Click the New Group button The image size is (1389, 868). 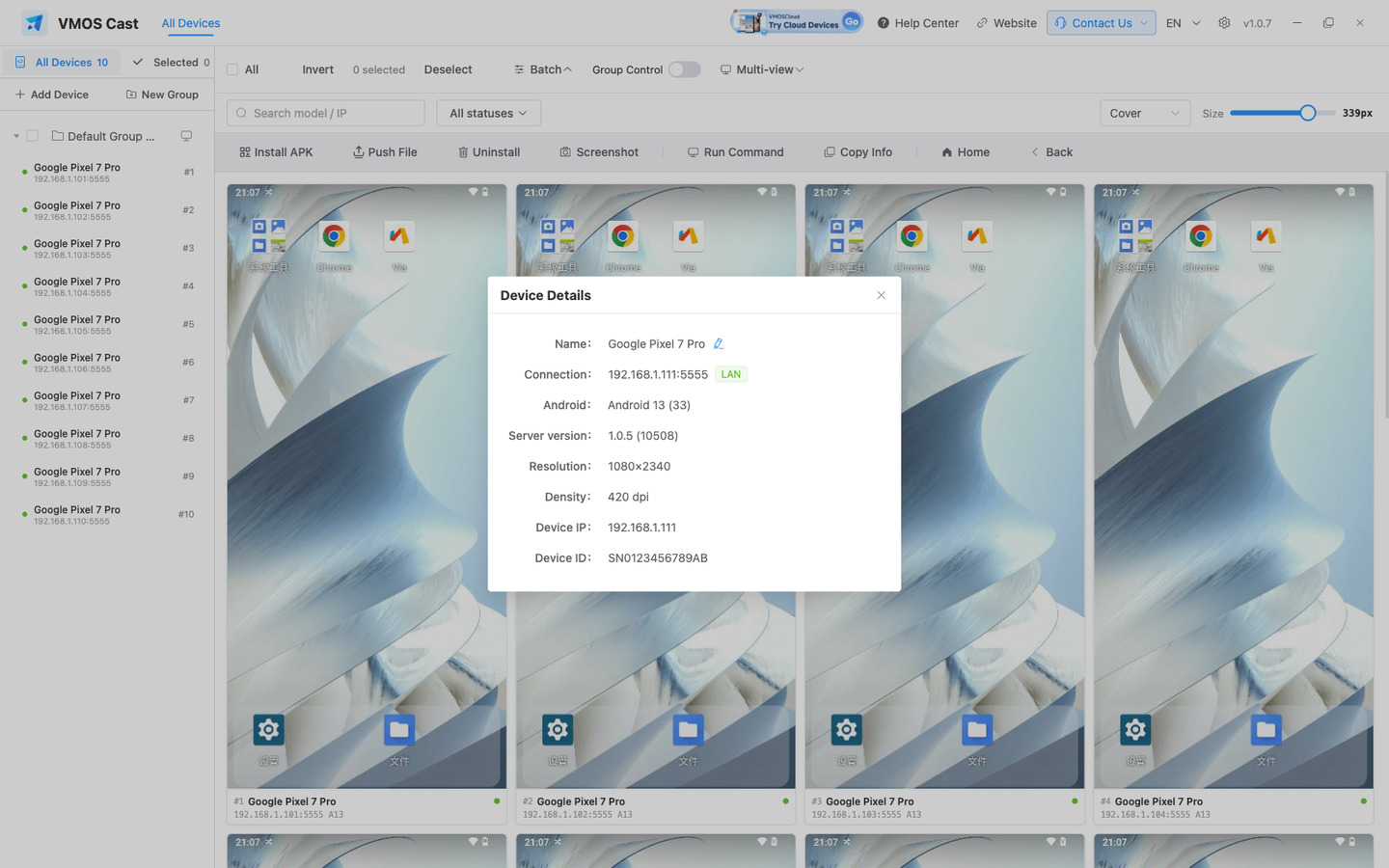[162, 95]
